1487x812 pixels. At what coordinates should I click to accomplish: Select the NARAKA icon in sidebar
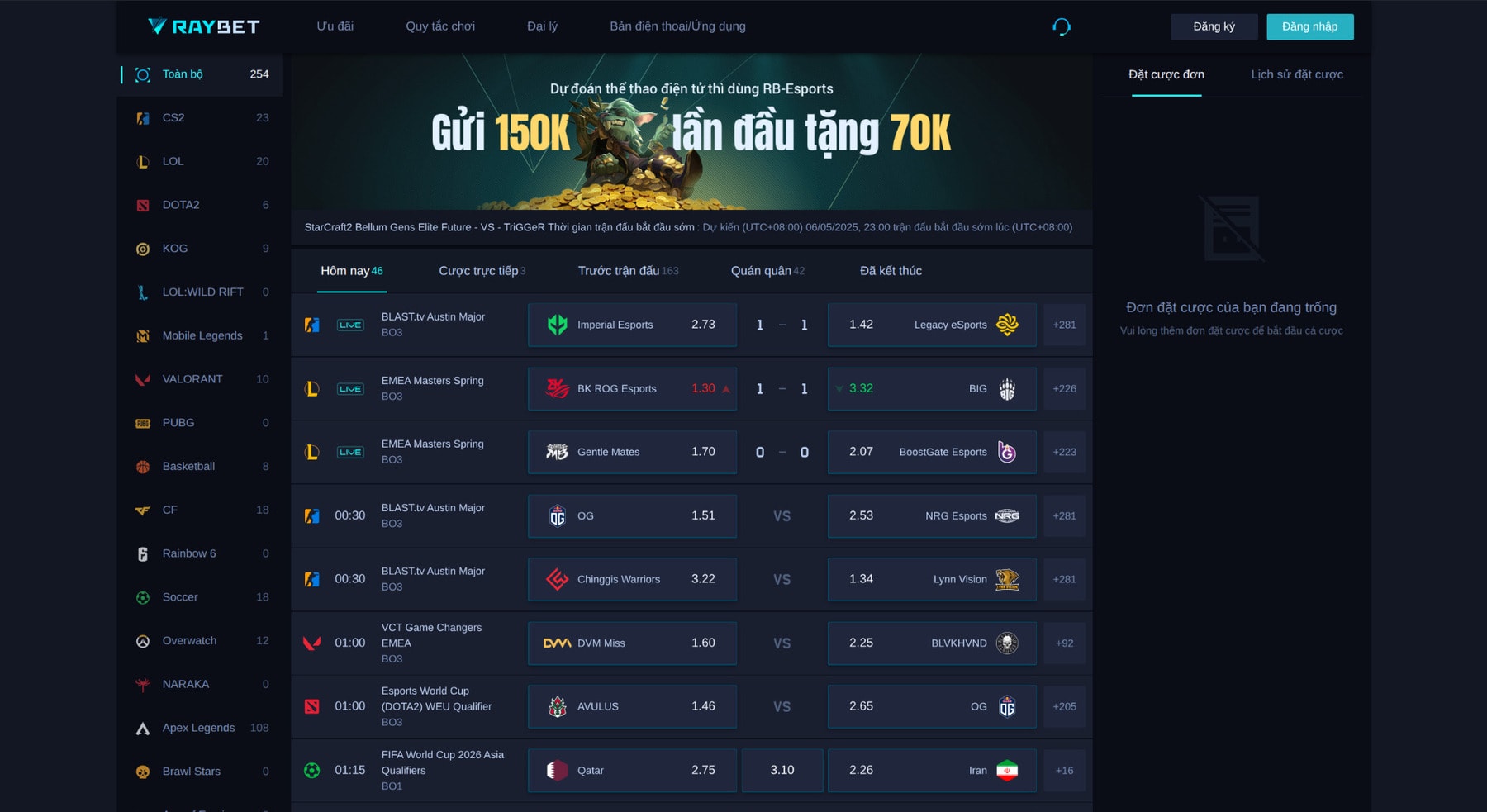[x=143, y=685]
